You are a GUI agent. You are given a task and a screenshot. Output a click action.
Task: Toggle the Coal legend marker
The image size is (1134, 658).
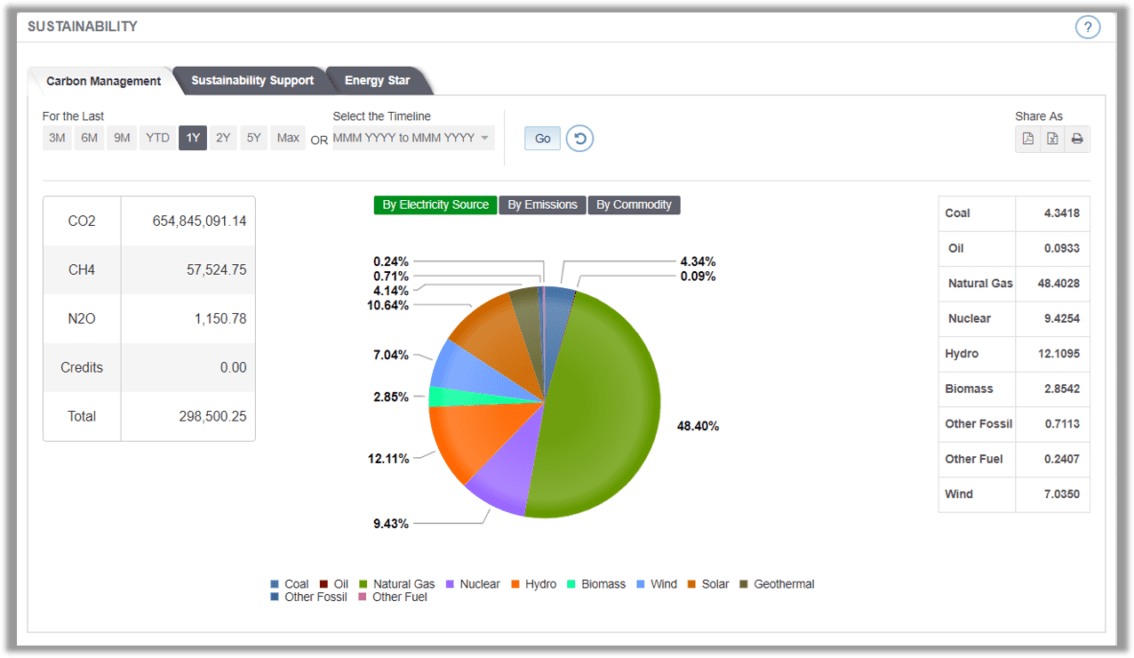tap(275, 584)
